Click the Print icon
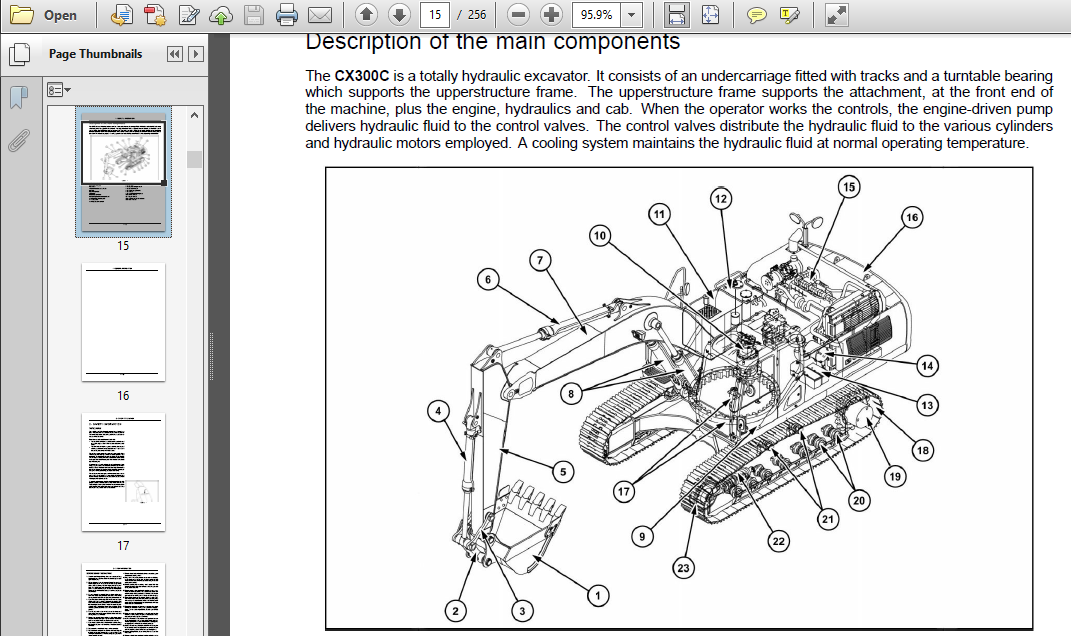The image size is (1071, 636). point(286,14)
